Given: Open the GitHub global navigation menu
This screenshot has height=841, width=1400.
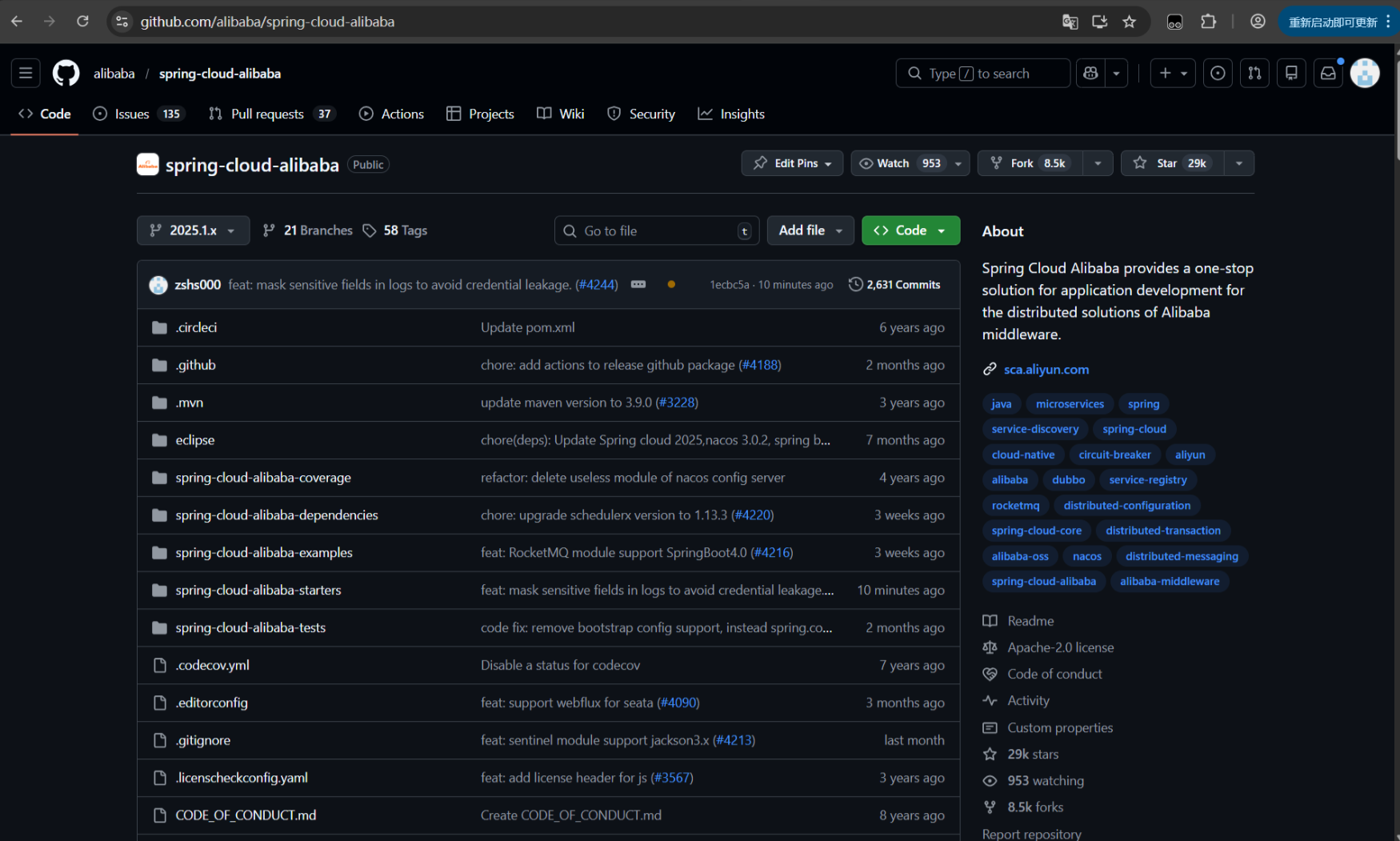Looking at the screenshot, I should coord(26,74).
